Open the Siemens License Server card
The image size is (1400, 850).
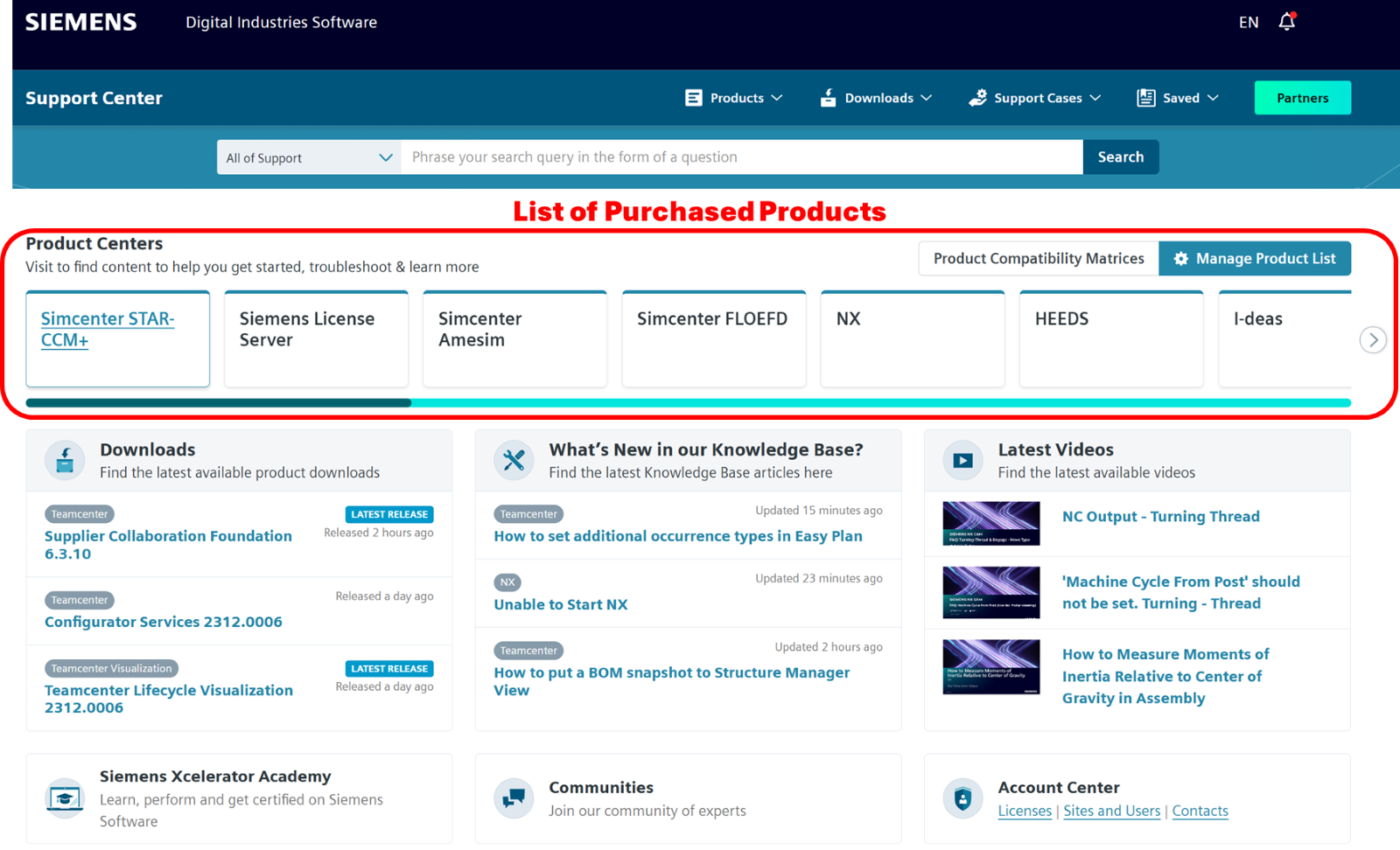316,338
